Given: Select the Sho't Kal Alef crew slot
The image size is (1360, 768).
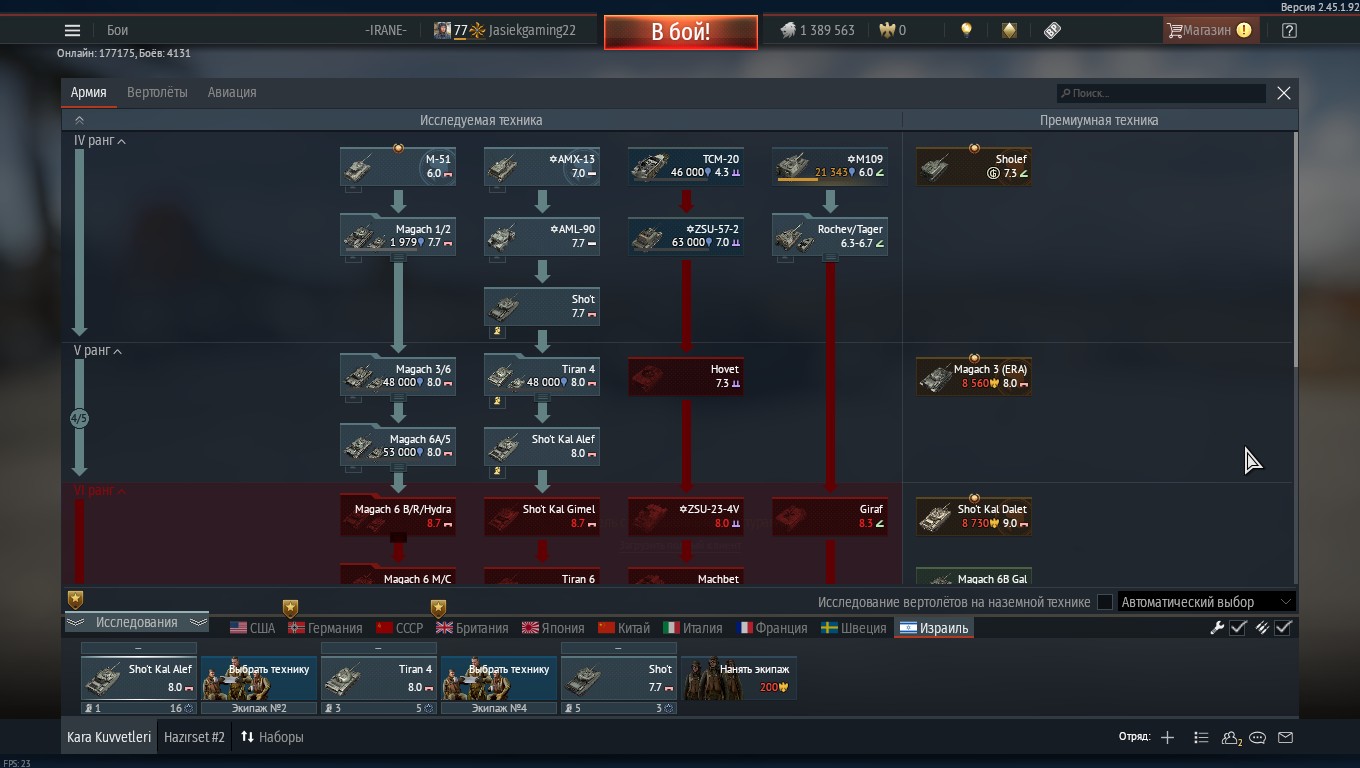Looking at the screenshot, I should [139, 678].
